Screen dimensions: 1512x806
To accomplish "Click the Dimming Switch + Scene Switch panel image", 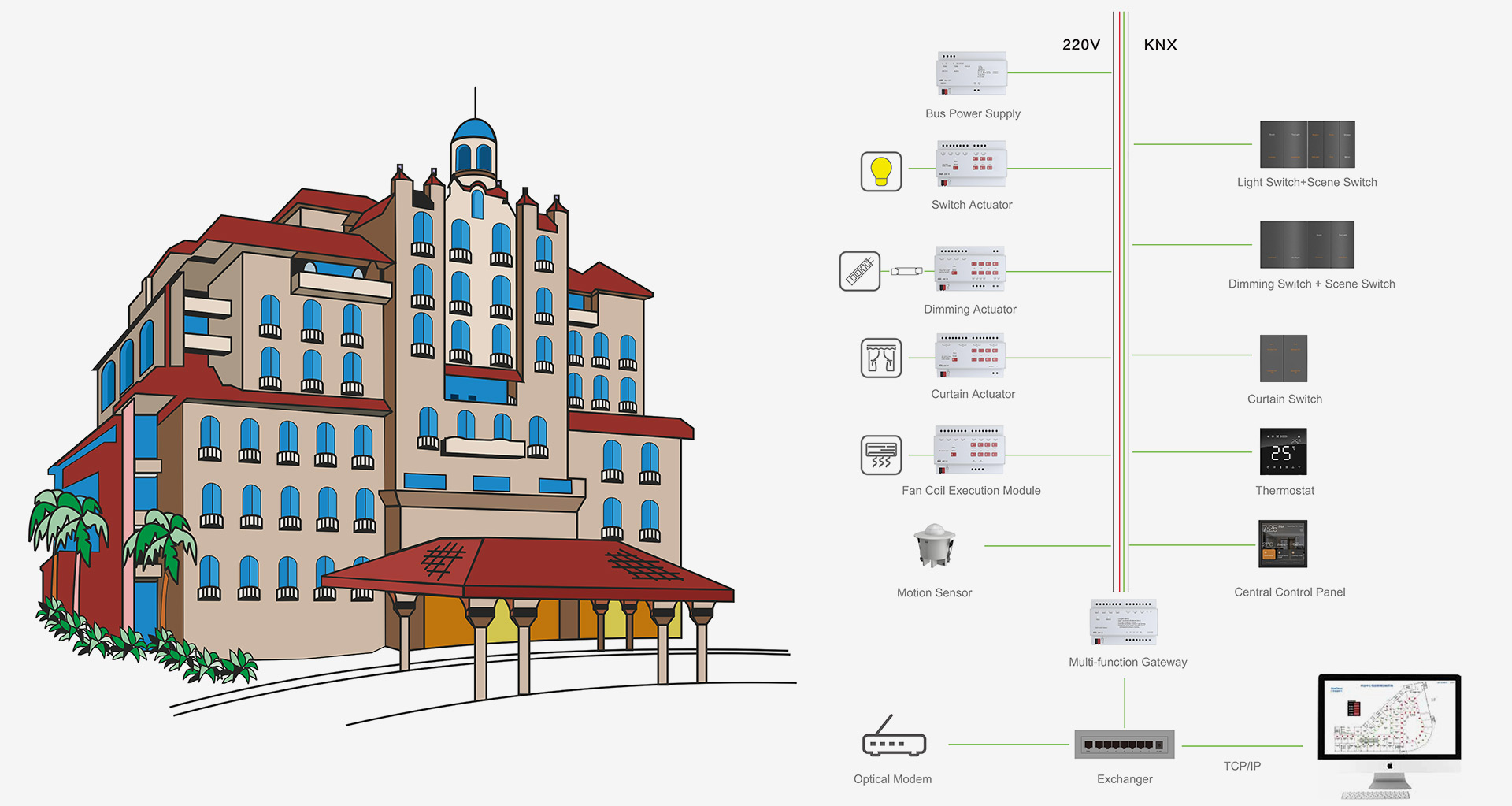I will [1307, 244].
